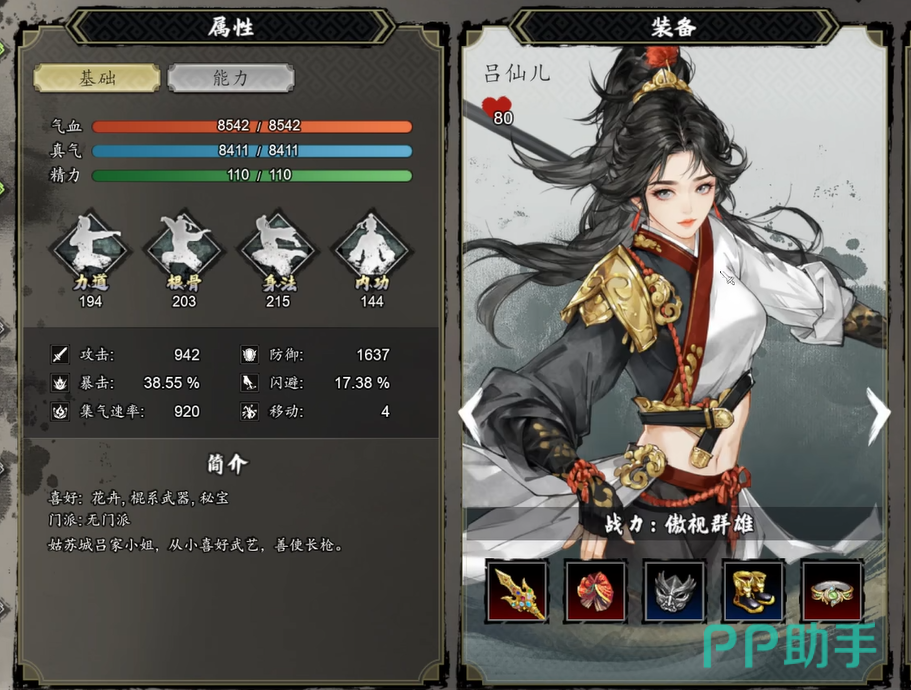Select the silver mask armor slot
The image size is (911, 690).
click(674, 592)
